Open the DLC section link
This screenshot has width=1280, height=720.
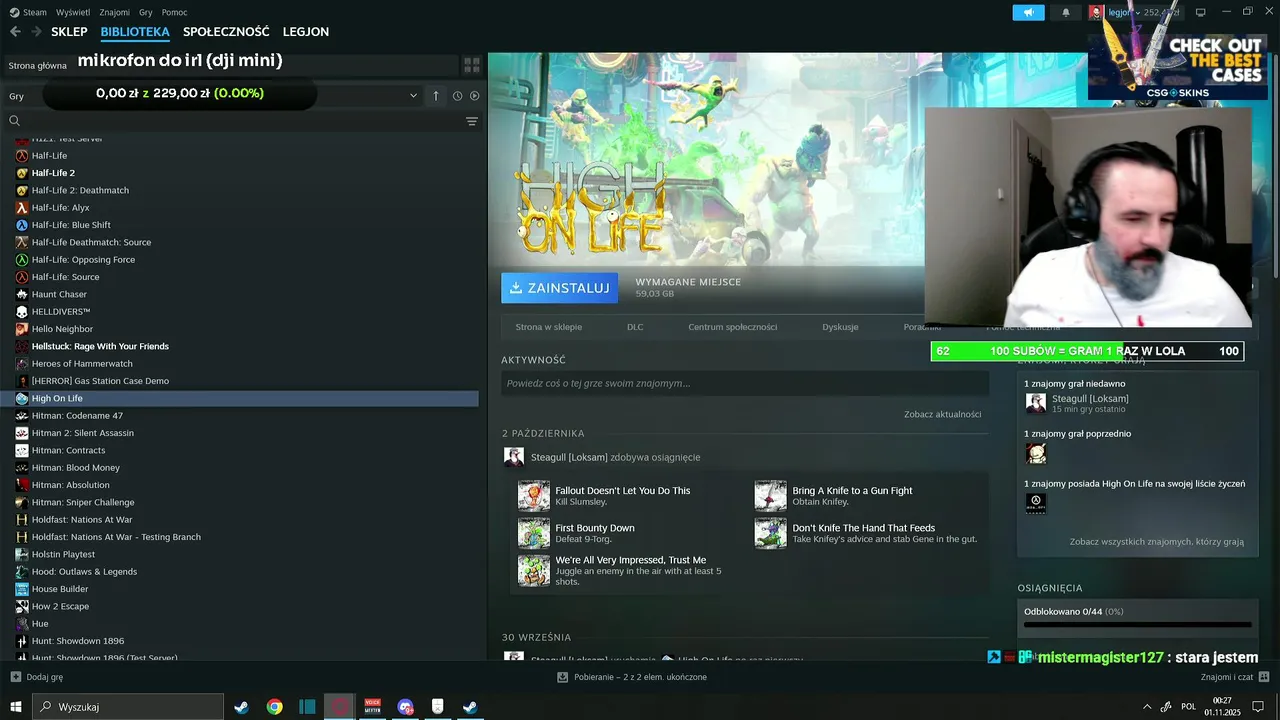pyautogui.click(x=635, y=327)
